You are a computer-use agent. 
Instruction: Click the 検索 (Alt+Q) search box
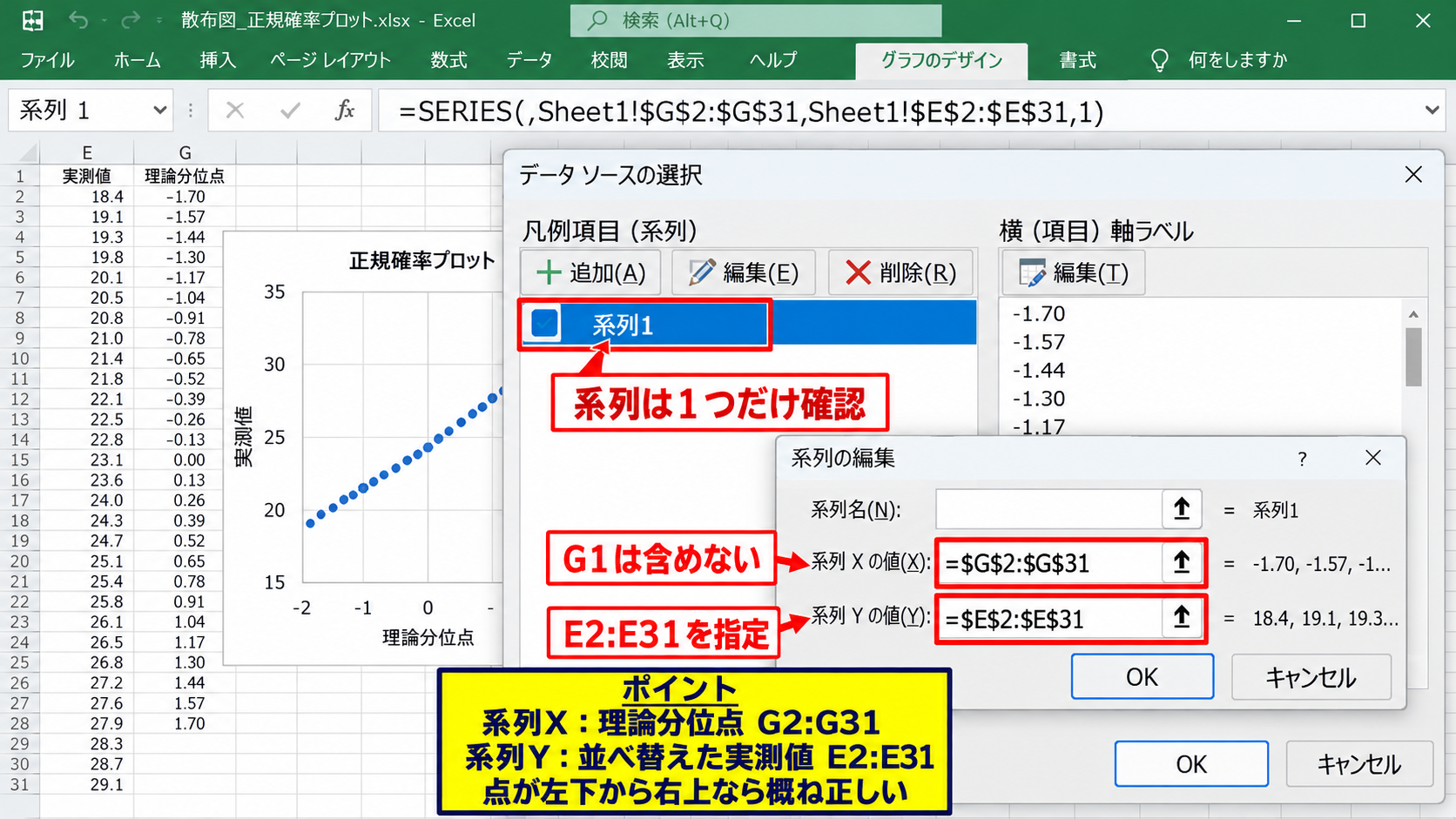coord(756,20)
